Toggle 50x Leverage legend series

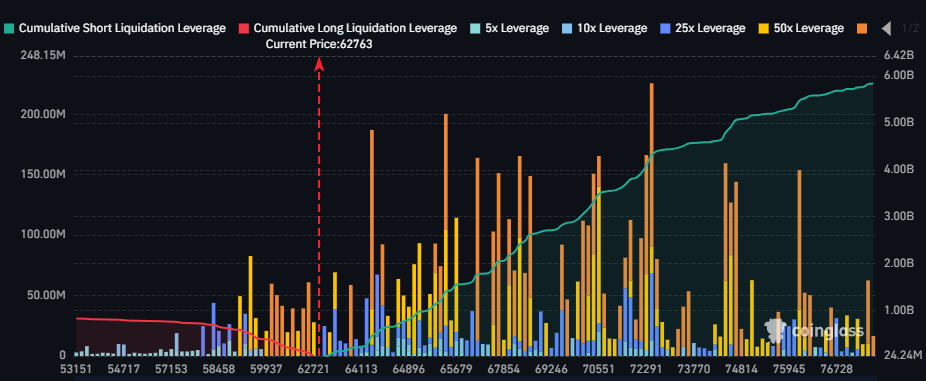[801, 28]
